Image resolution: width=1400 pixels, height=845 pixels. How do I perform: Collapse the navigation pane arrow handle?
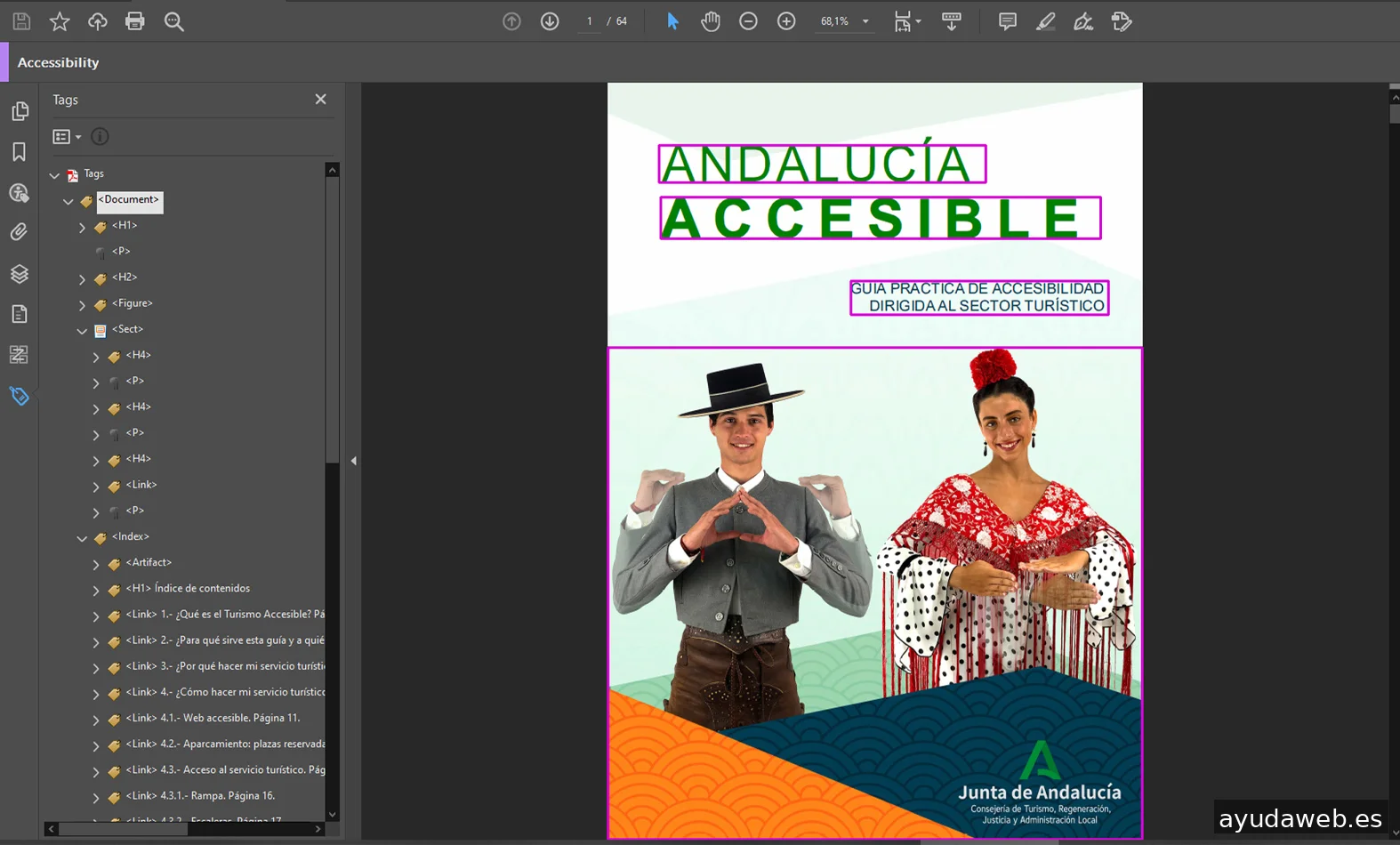[x=353, y=461]
